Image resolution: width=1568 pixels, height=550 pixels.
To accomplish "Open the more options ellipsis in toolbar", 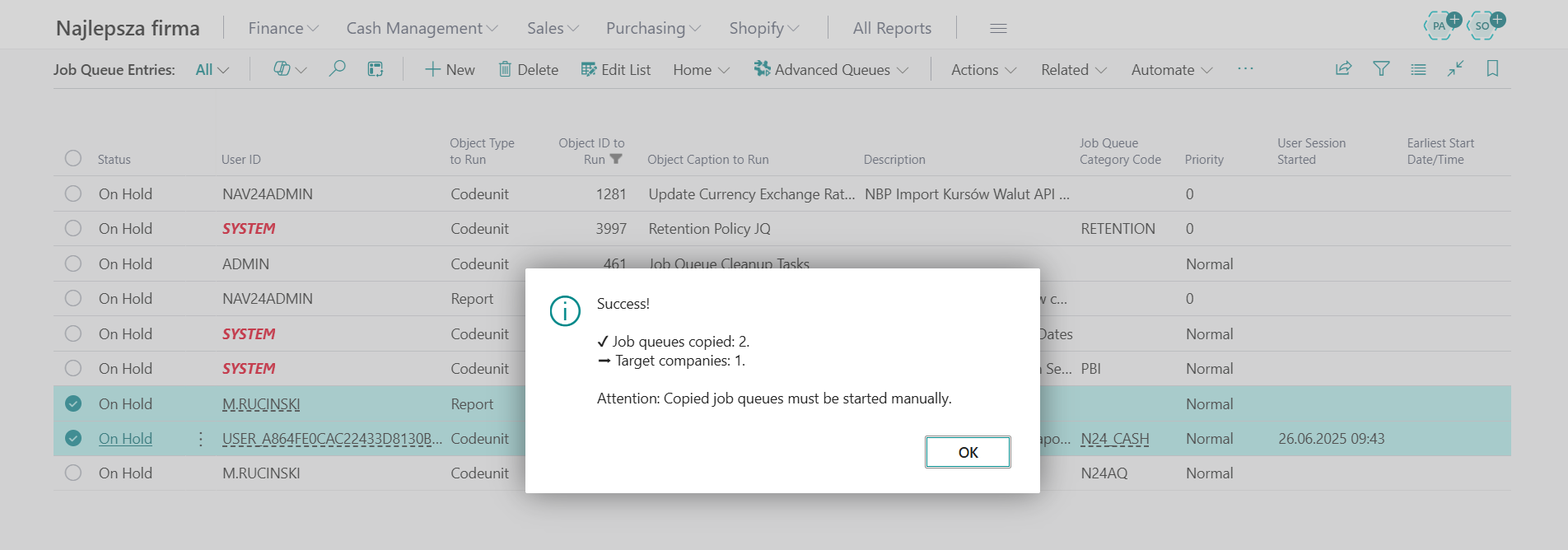I will point(1245,69).
